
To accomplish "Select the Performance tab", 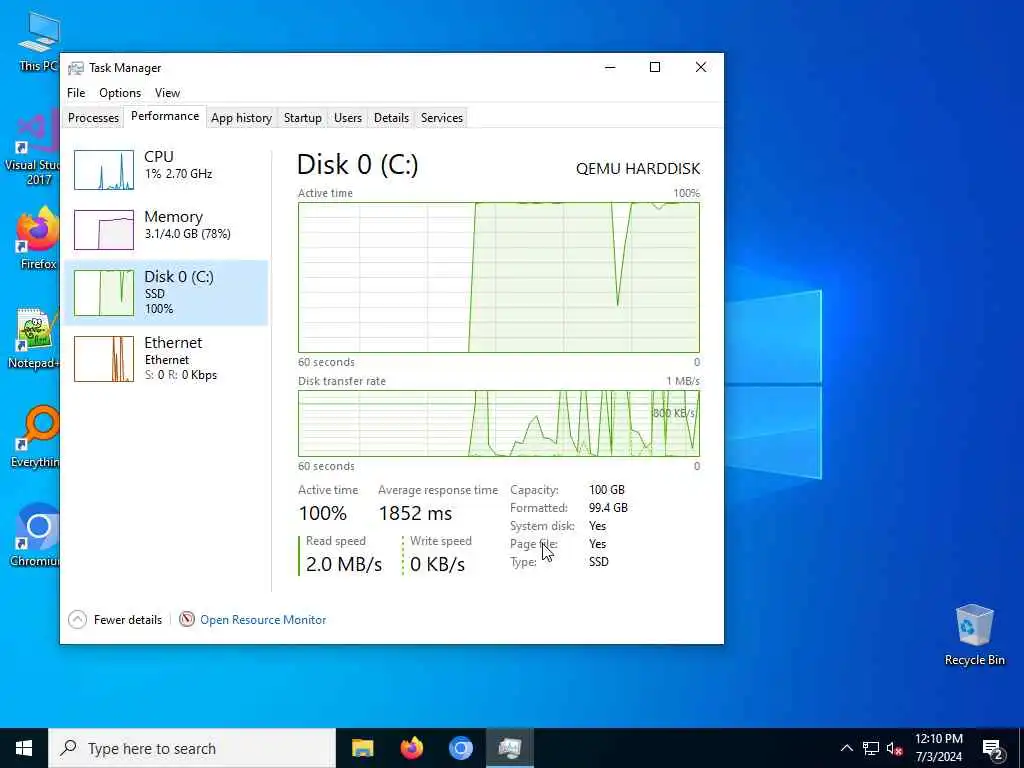I will 165,116.
